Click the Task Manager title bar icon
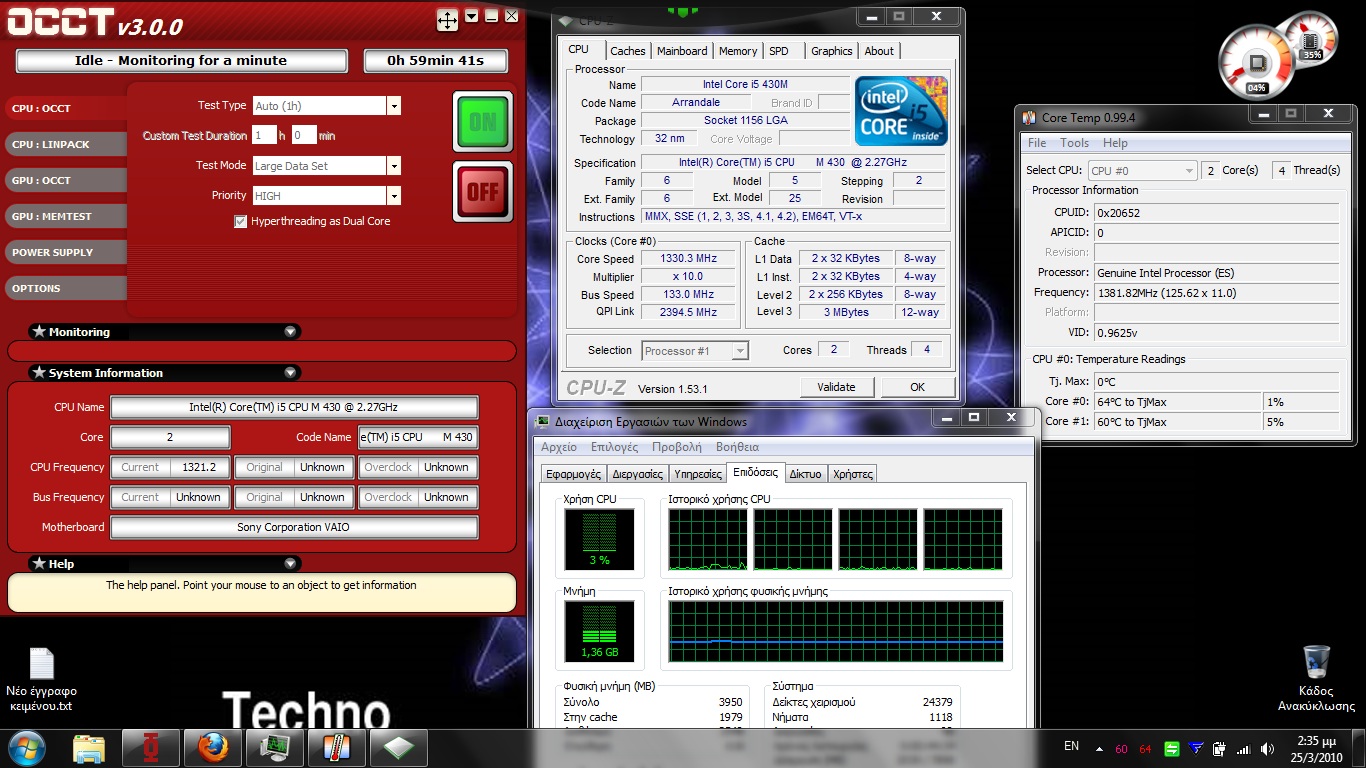The width and height of the screenshot is (1366, 768). pos(543,421)
